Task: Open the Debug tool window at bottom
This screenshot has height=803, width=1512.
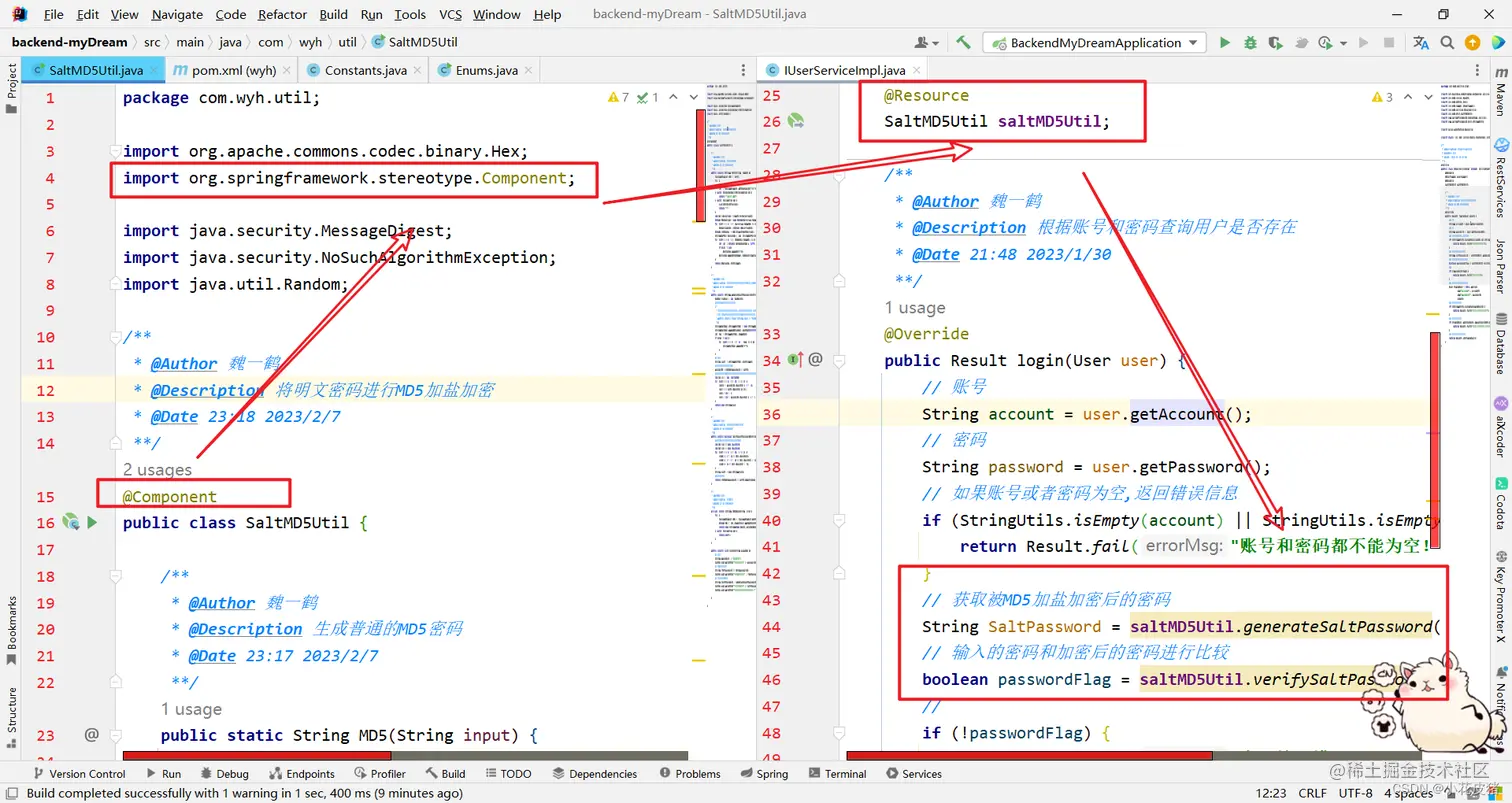Action: pos(224,773)
